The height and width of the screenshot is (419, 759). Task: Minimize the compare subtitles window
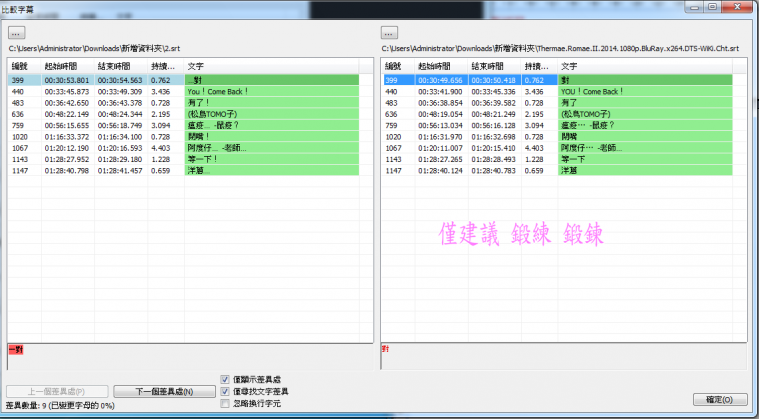click(x=695, y=7)
